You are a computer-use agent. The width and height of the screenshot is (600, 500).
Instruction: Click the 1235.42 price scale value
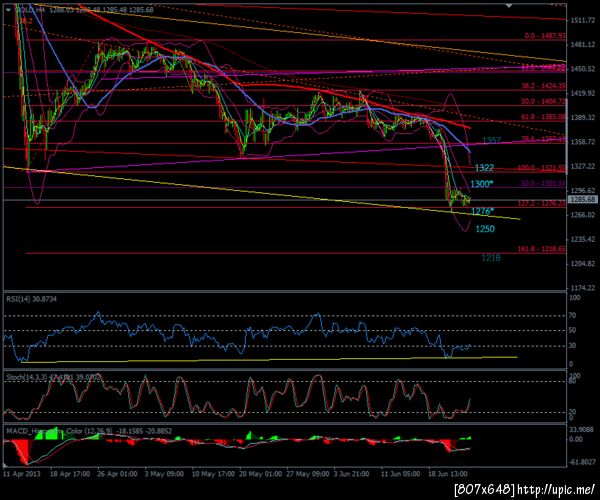pos(582,239)
